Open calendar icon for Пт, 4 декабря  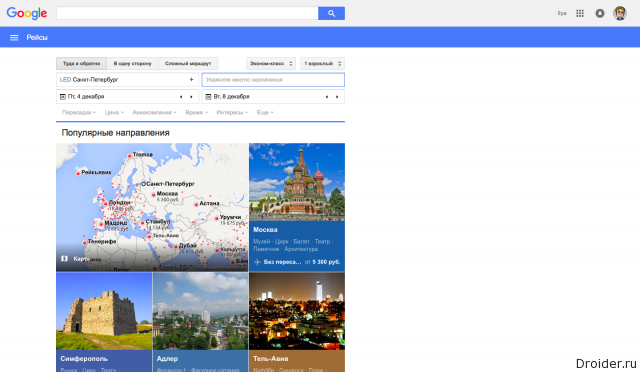point(63,97)
